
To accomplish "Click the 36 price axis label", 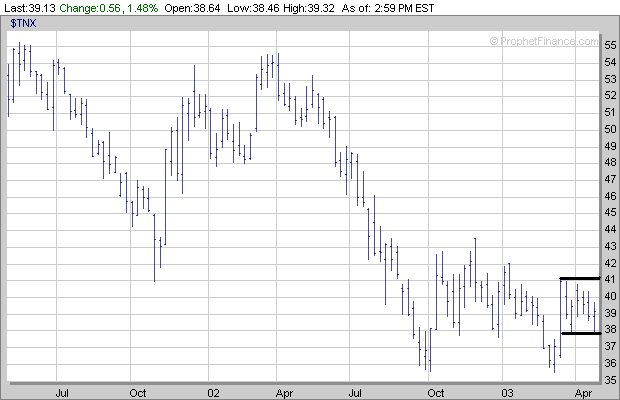I will [x=610, y=363].
